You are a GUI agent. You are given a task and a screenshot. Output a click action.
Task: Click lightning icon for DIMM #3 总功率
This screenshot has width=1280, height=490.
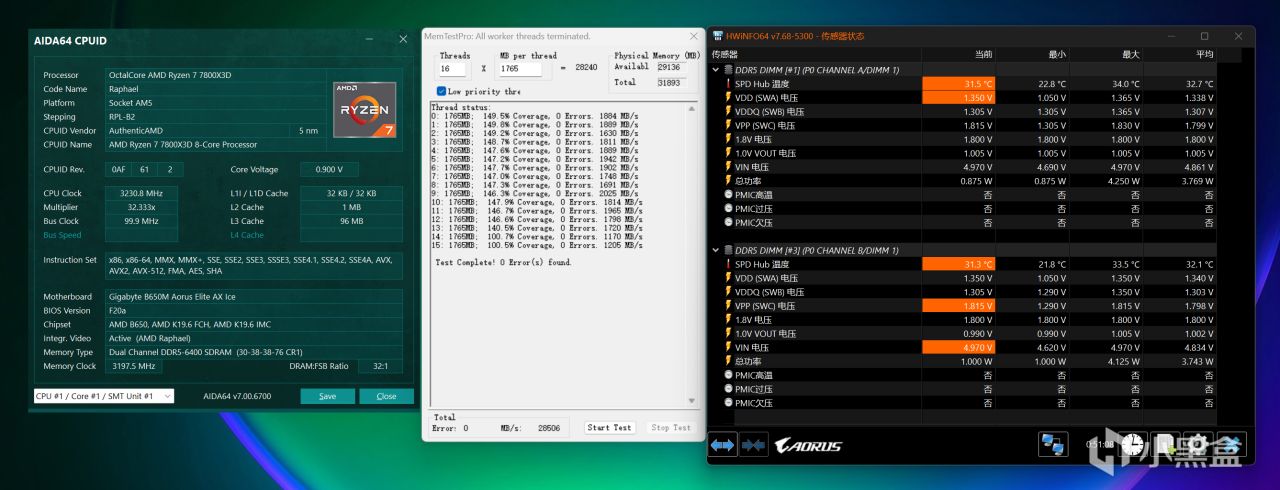point(727,361)
